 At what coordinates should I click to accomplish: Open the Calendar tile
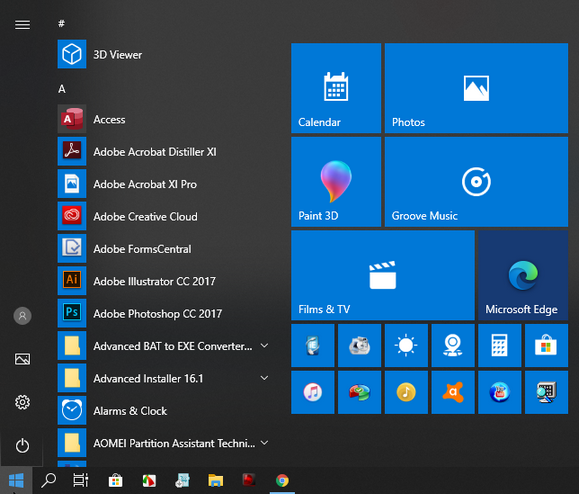pos(336,88)
